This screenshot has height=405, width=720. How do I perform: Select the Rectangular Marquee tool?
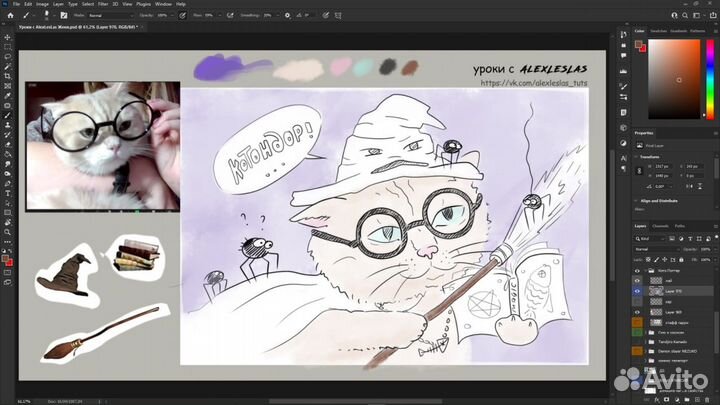[7, 47]
